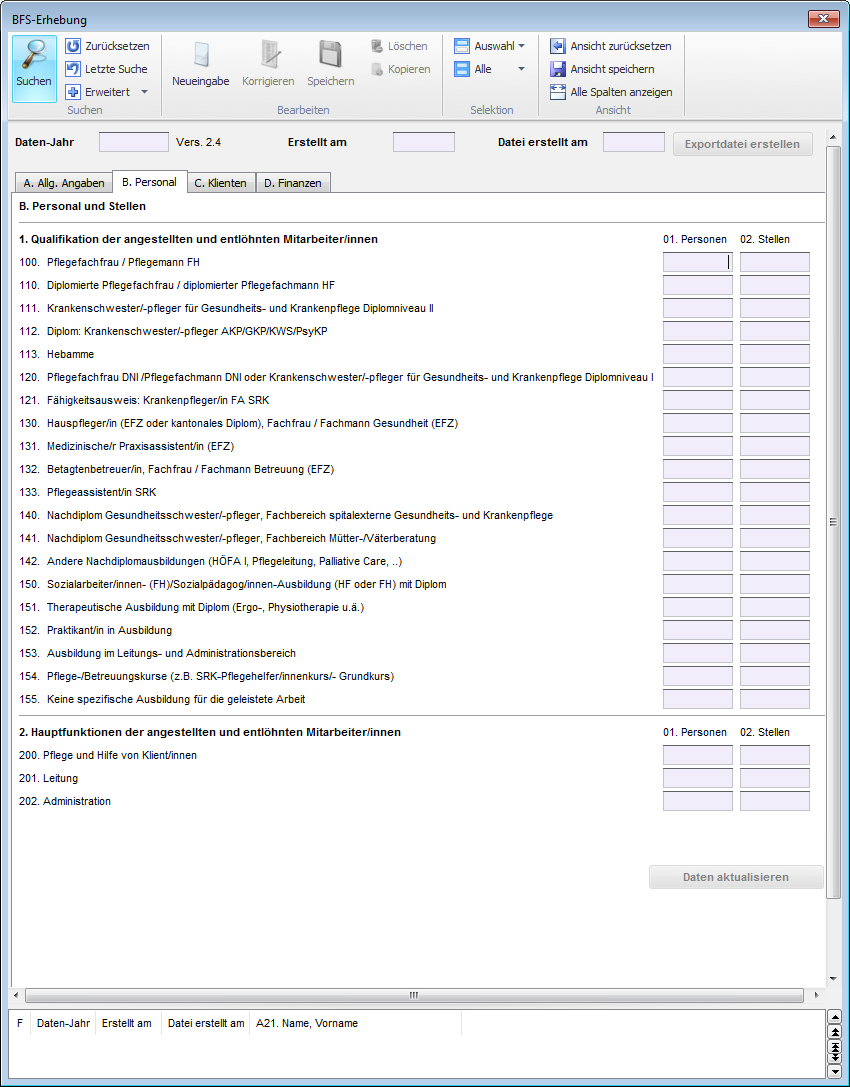Screen dimensions: 850x1087
Task: Click Personen field for row 131 Medizinische/r Praxisassistent/in
Action: click(697, 446)
